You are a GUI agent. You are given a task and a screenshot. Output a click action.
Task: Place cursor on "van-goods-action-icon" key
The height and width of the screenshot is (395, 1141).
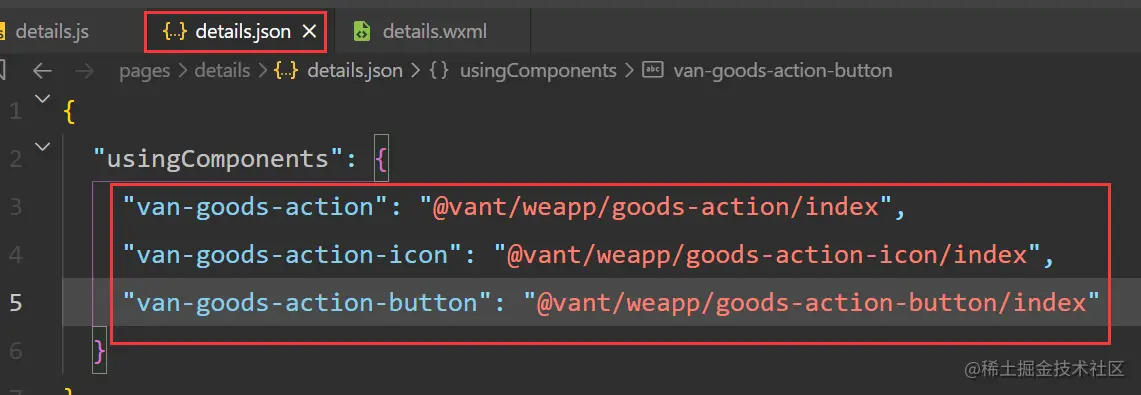click(294, 255)
